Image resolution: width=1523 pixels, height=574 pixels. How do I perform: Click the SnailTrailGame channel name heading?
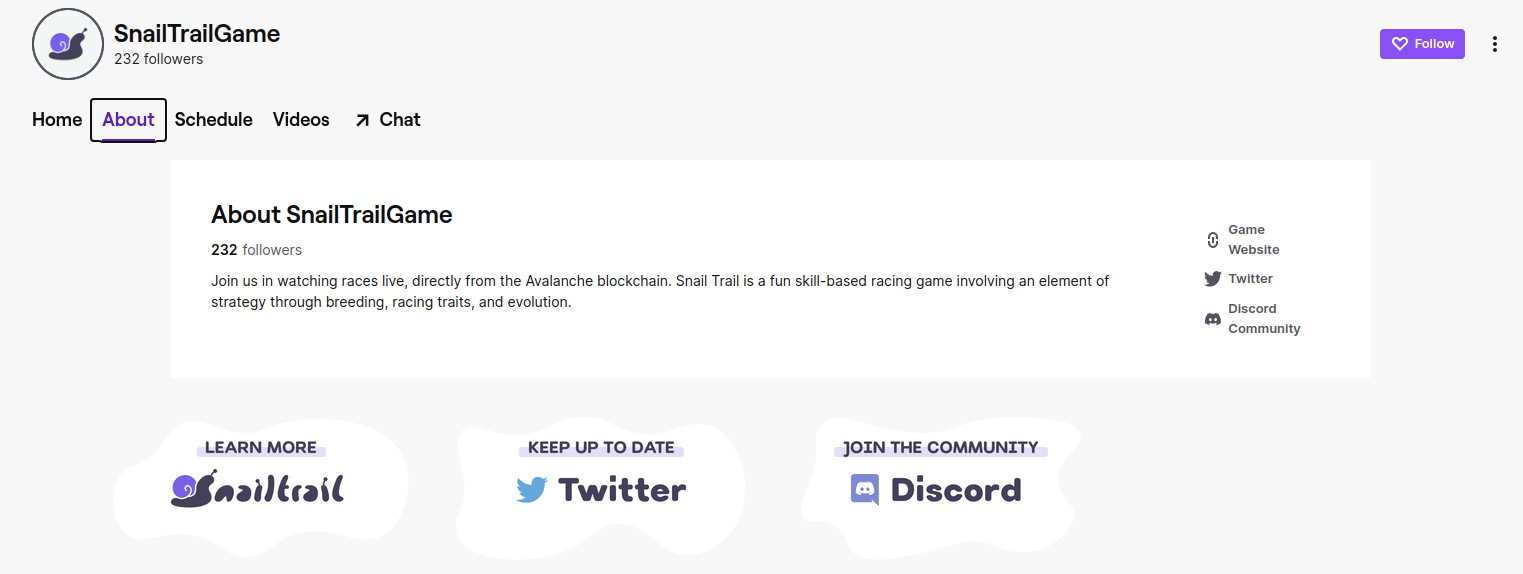point(197,34)
